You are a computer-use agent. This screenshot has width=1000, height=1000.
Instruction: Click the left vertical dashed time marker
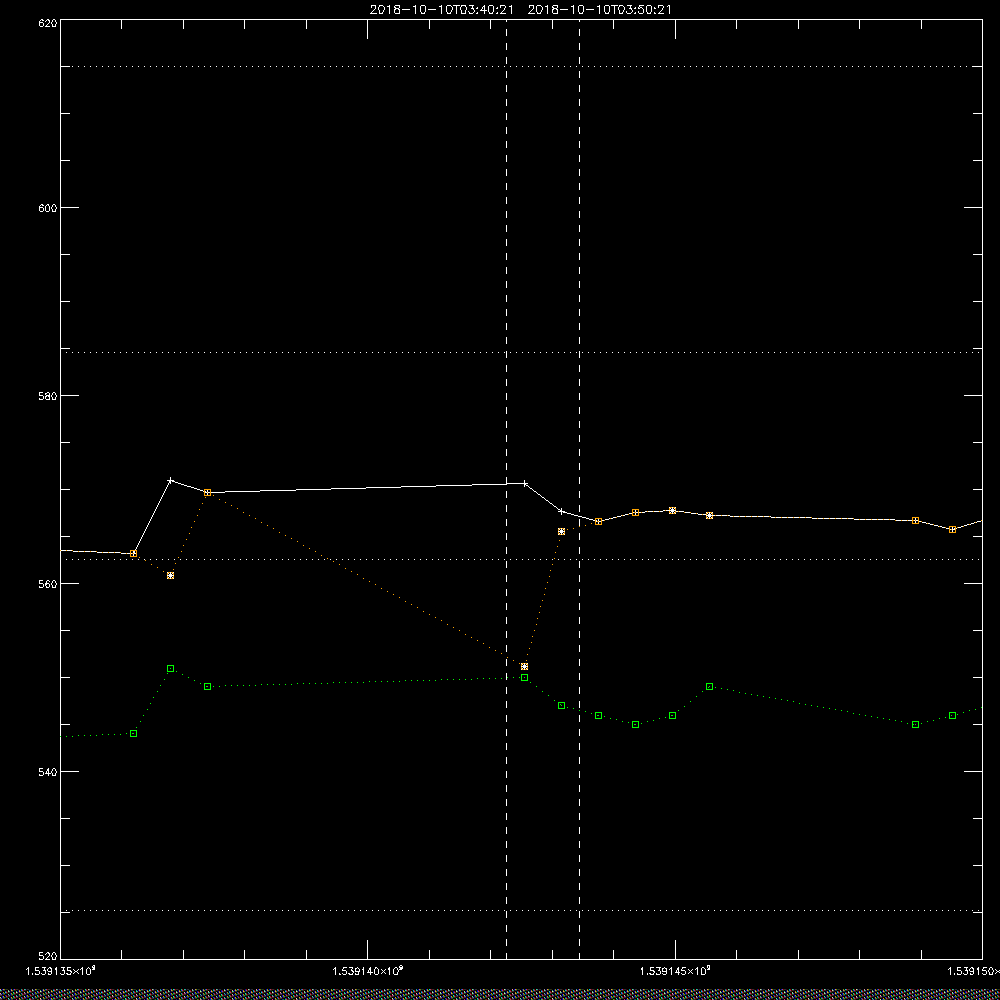coord(506,489)
